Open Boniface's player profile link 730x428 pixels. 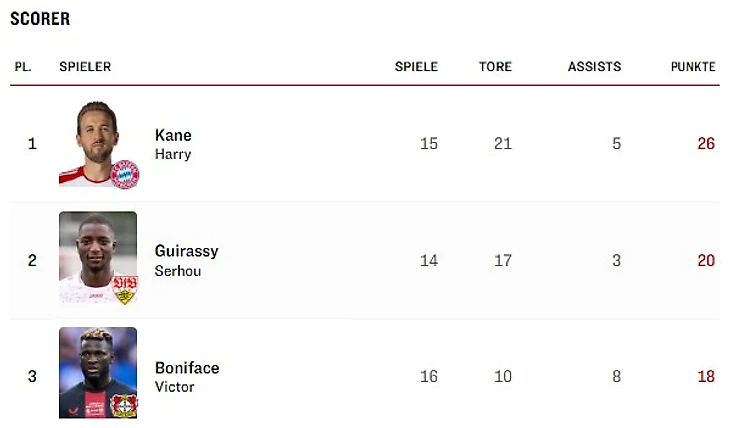187,368
